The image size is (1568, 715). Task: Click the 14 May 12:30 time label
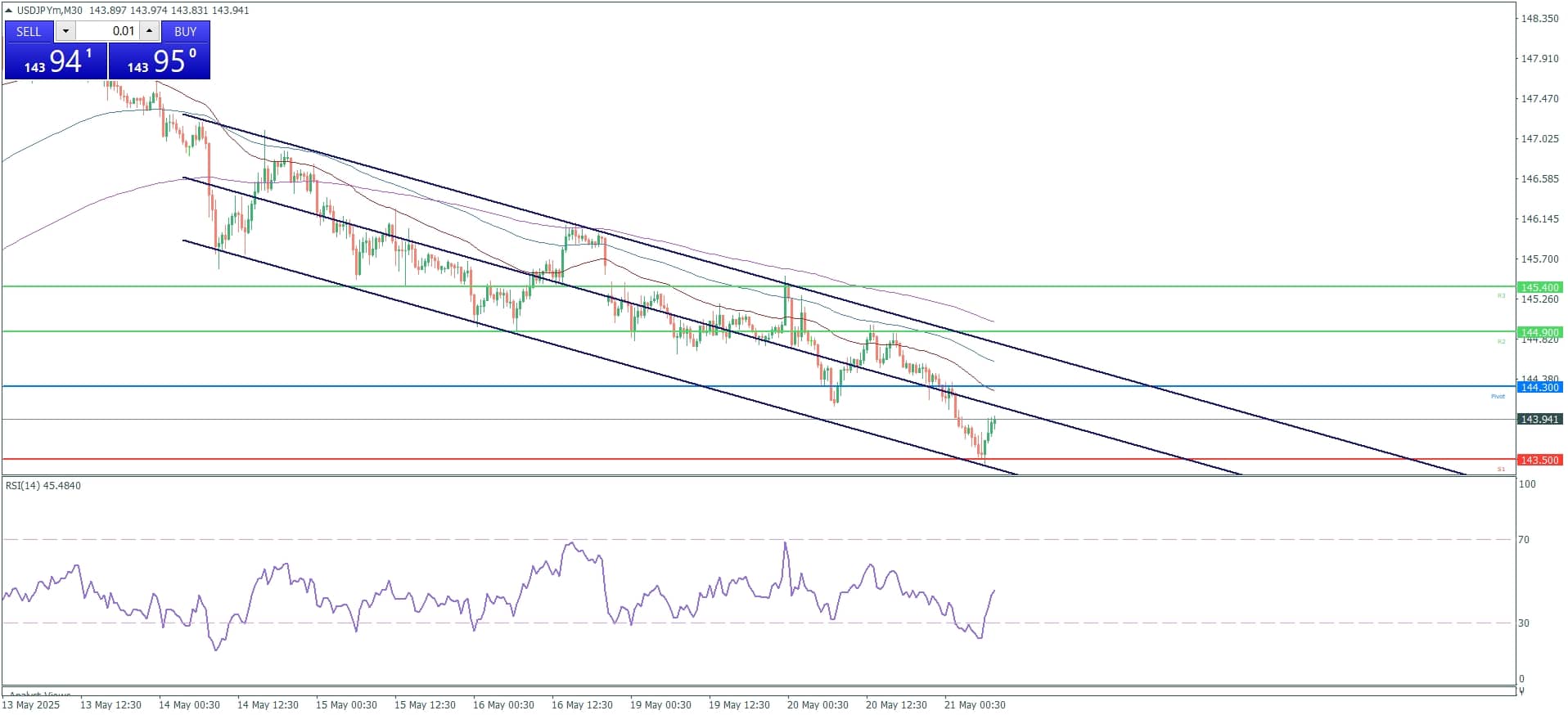tap(268, 704)
